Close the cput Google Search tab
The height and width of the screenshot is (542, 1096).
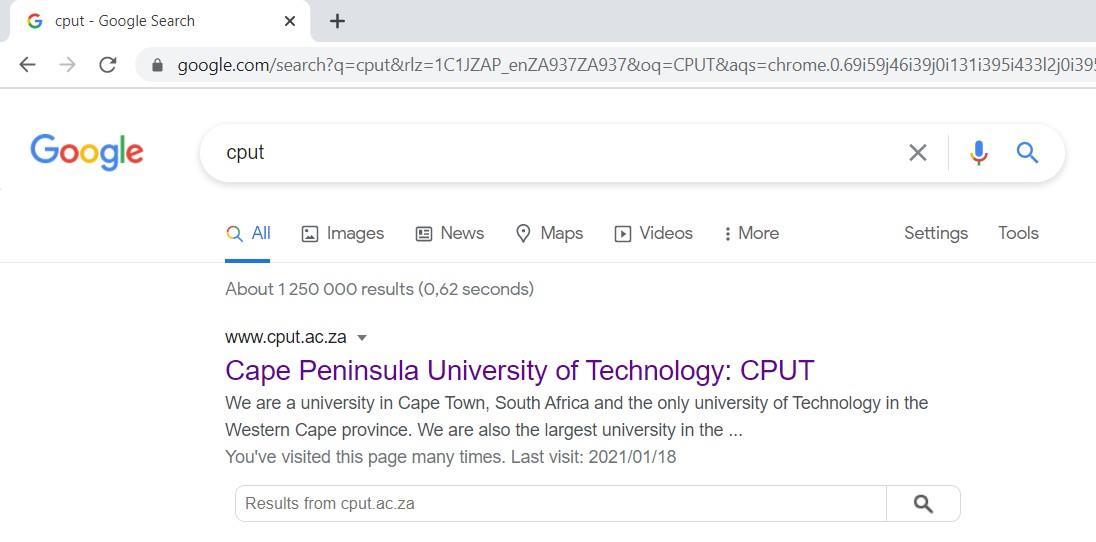pyautogui.click(x=290, y=21)
